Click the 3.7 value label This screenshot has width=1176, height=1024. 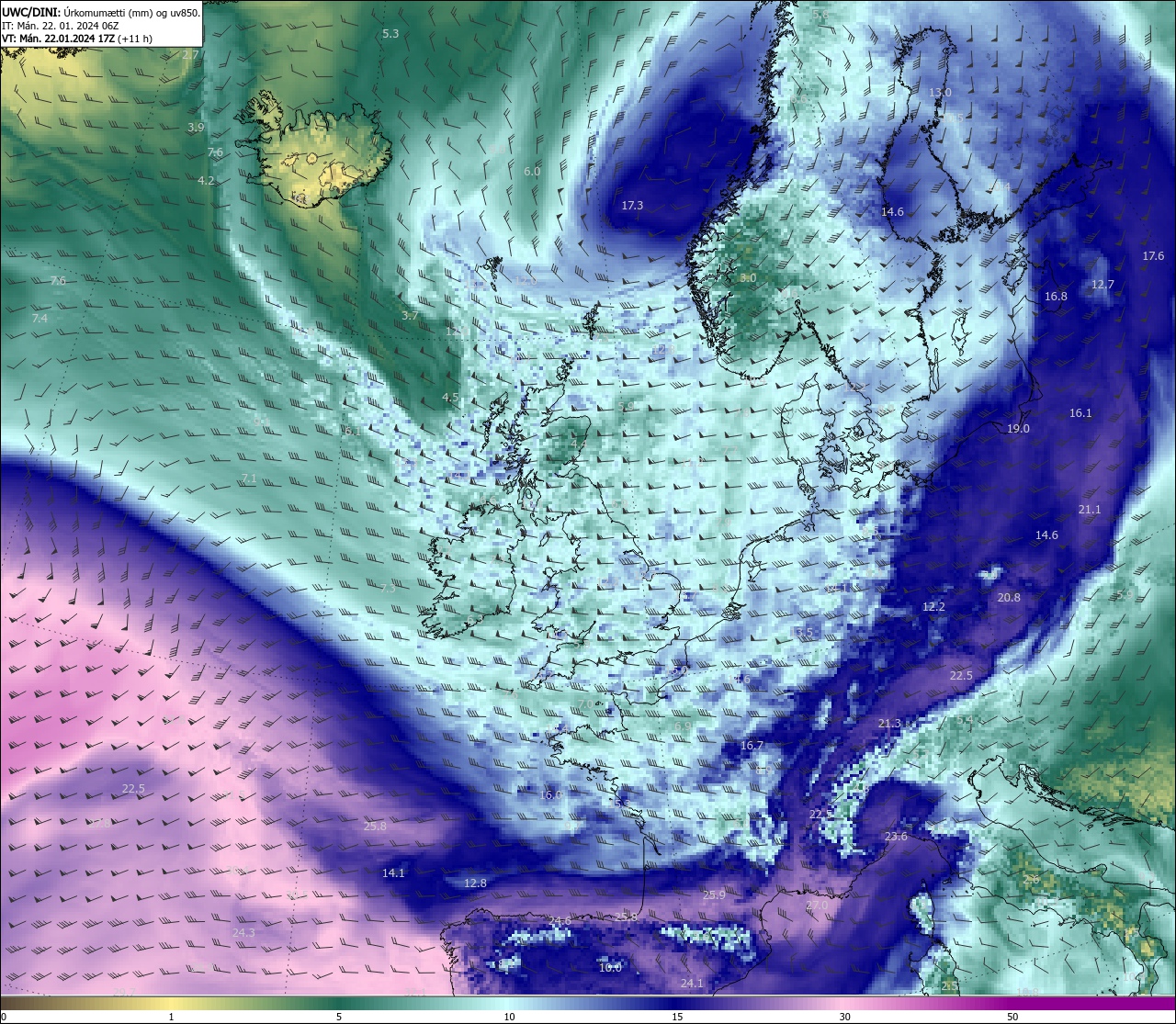click(410, 316)
